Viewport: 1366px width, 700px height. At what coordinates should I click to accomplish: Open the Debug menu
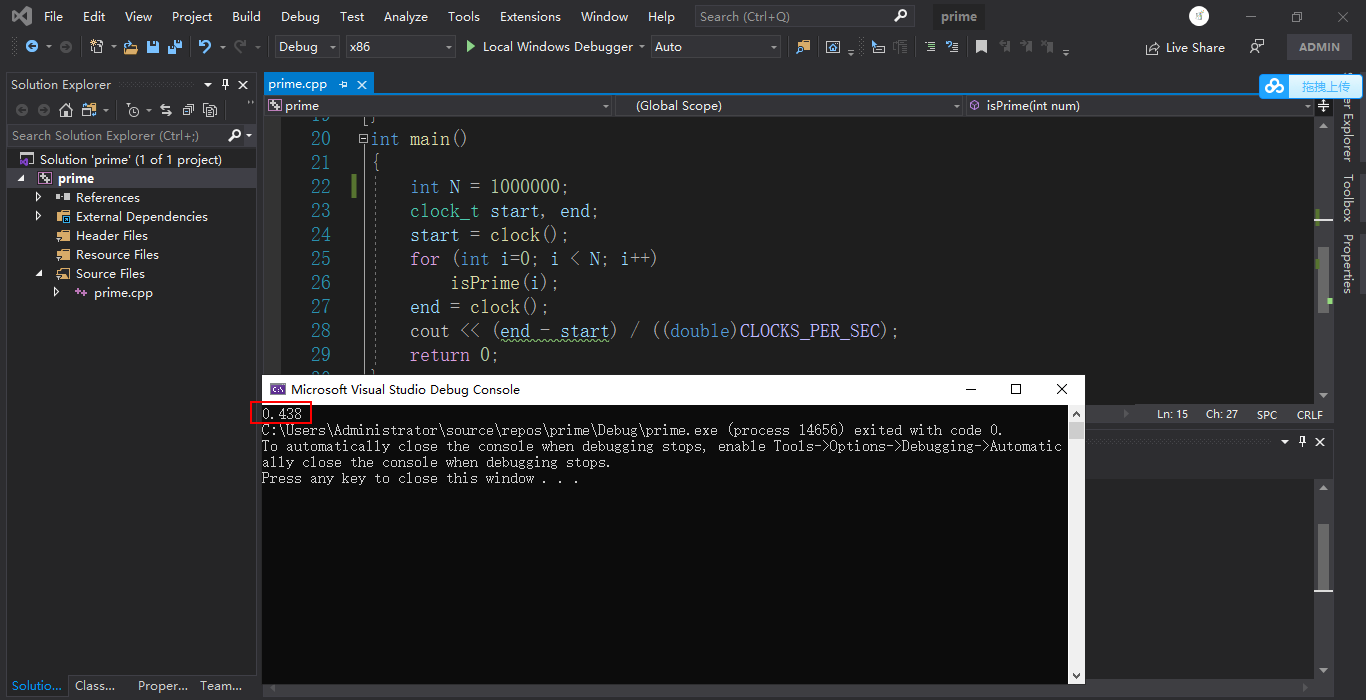300,16
